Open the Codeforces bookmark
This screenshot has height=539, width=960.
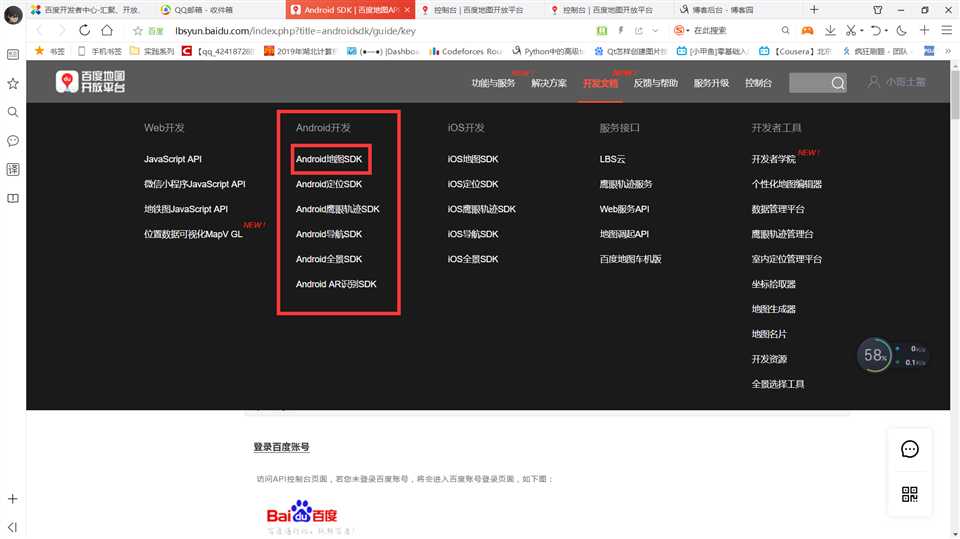[x=465, y=51]
